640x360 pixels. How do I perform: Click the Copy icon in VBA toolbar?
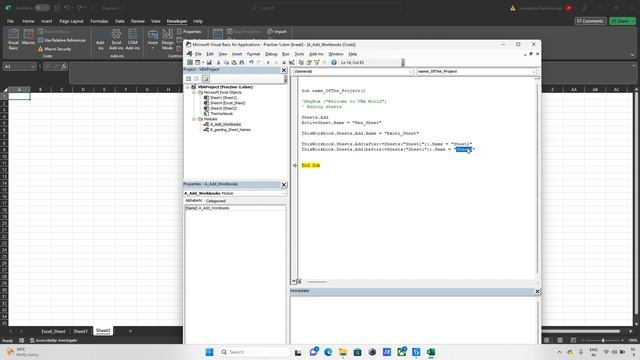[226, 62]
